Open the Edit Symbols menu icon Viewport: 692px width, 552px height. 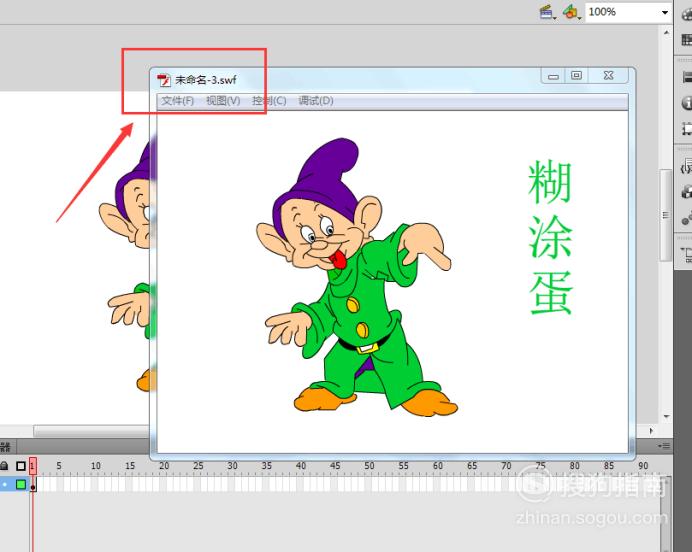pos(571,12)
